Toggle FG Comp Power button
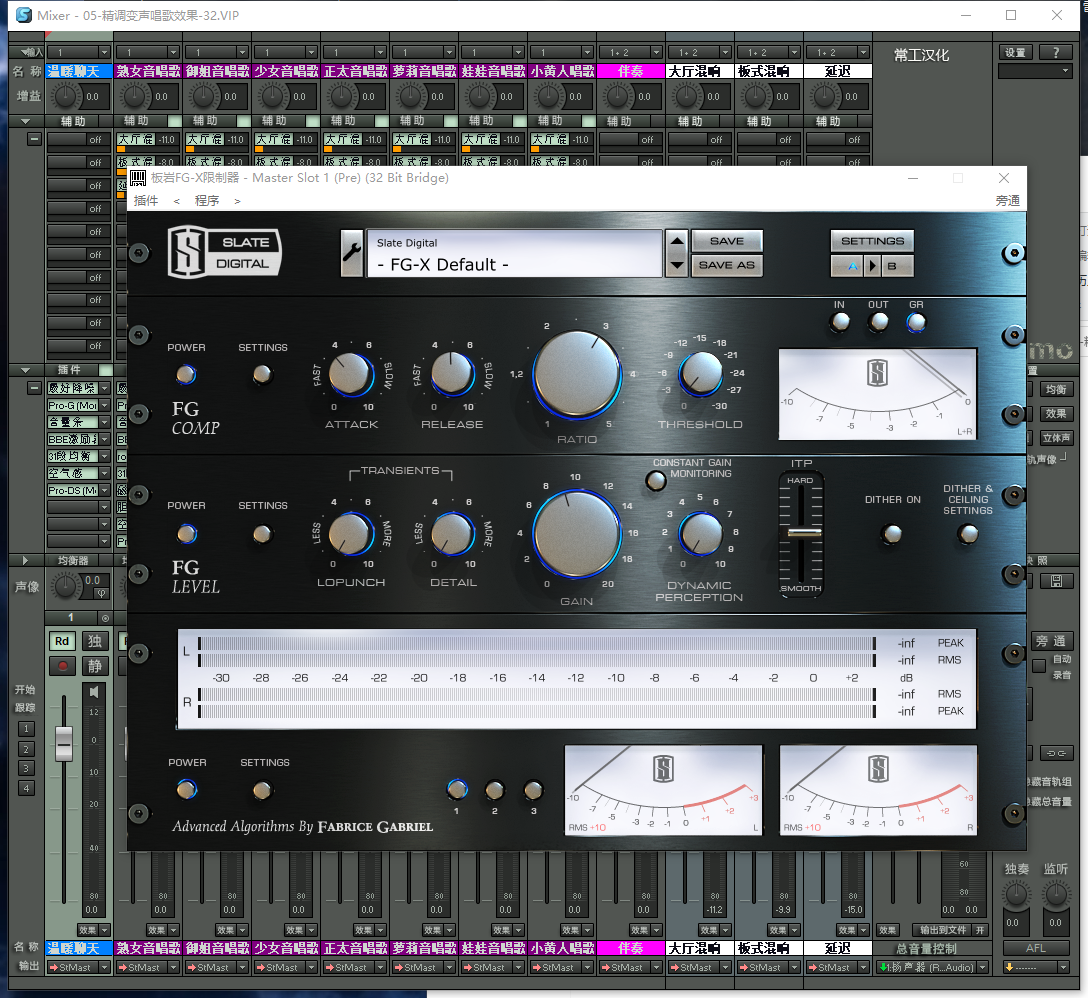The height and width of the screenshot is (998, 1088). click(185, 375)
